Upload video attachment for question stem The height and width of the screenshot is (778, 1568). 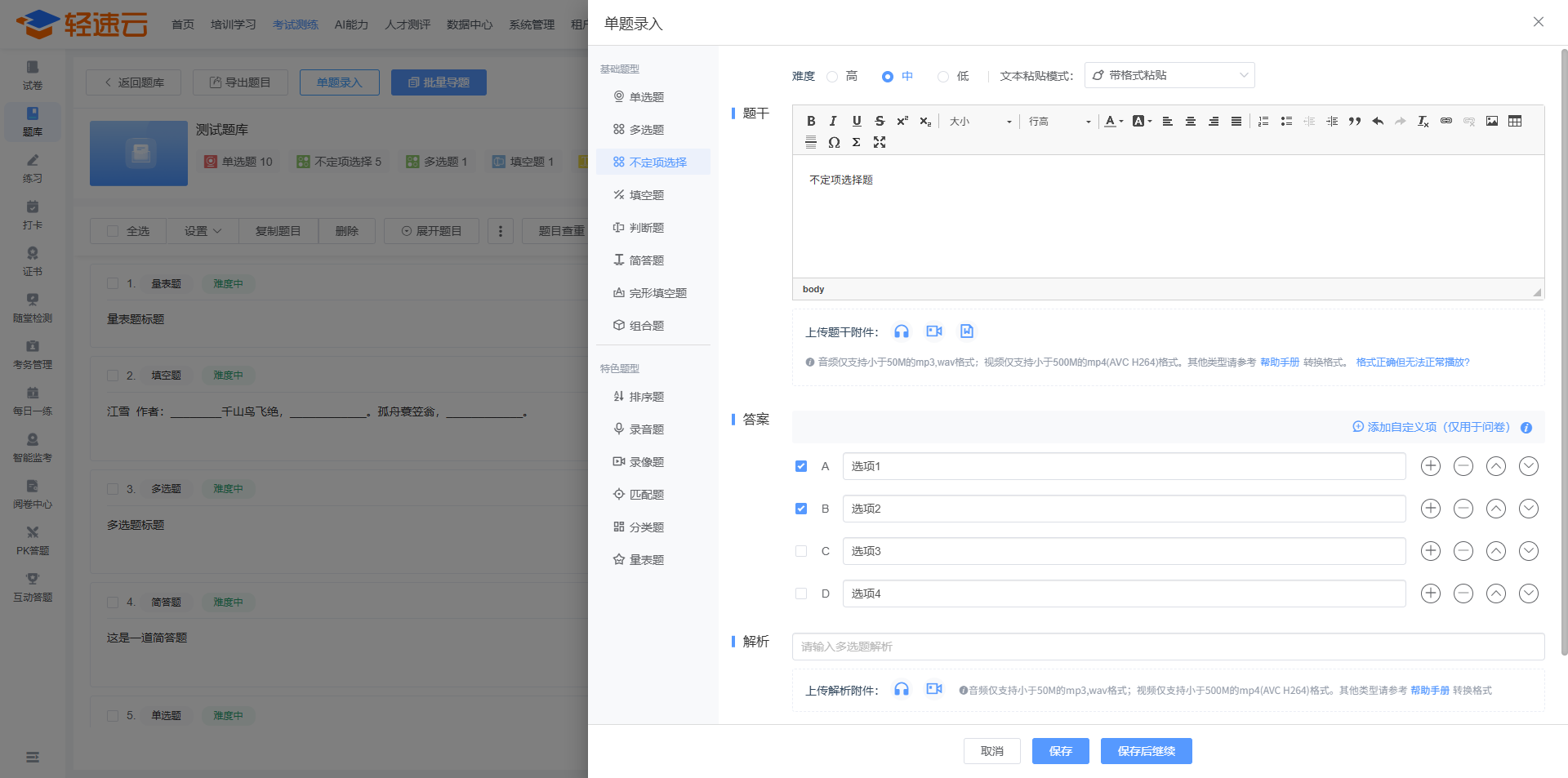(934, 331)
